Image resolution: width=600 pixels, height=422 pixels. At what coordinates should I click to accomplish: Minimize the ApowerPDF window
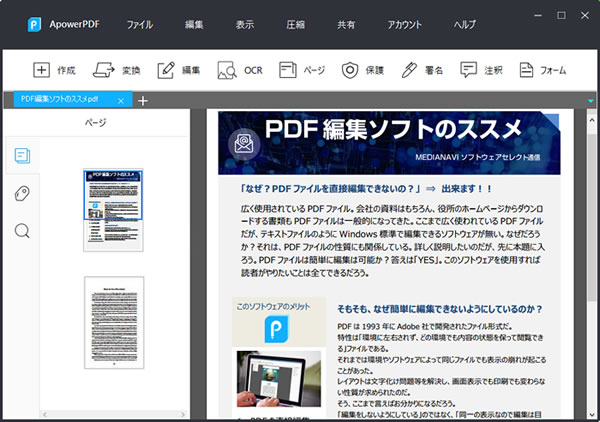click(538, 15)
